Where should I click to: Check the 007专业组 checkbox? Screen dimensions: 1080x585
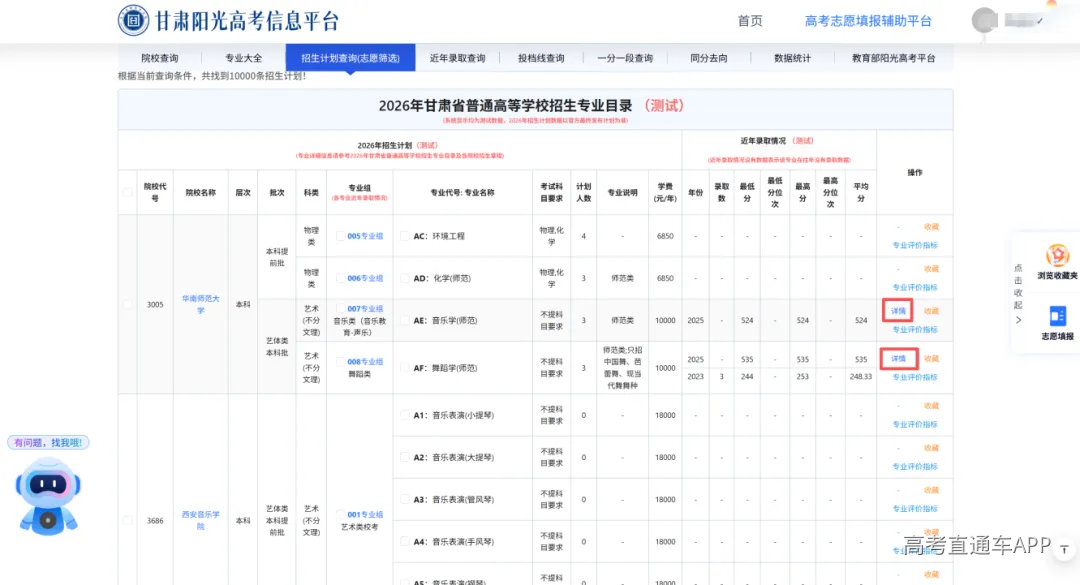click(x=340, y=309)
